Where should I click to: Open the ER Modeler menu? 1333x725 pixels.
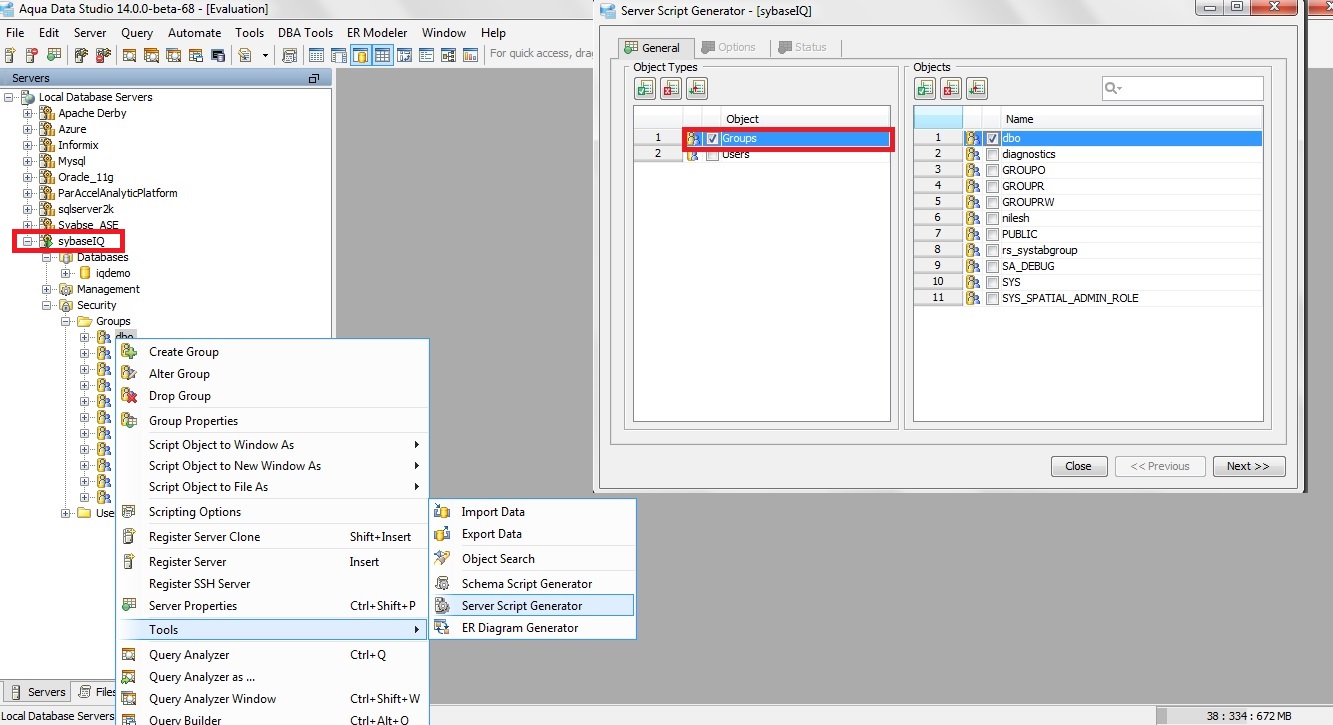click(x=377, y=33)
